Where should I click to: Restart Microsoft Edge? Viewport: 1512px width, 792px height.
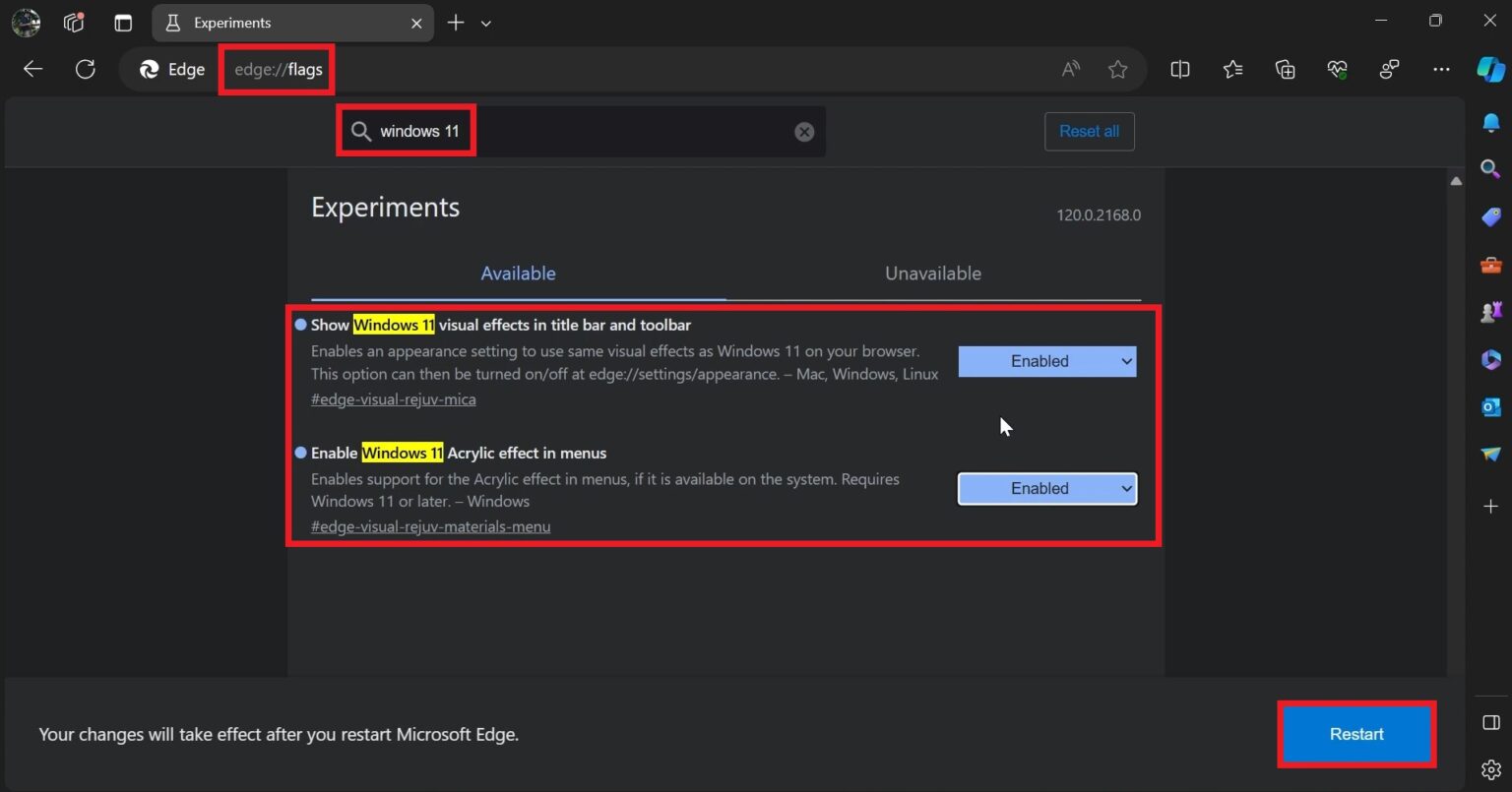pyautogui.click(x=1356, y=734)
